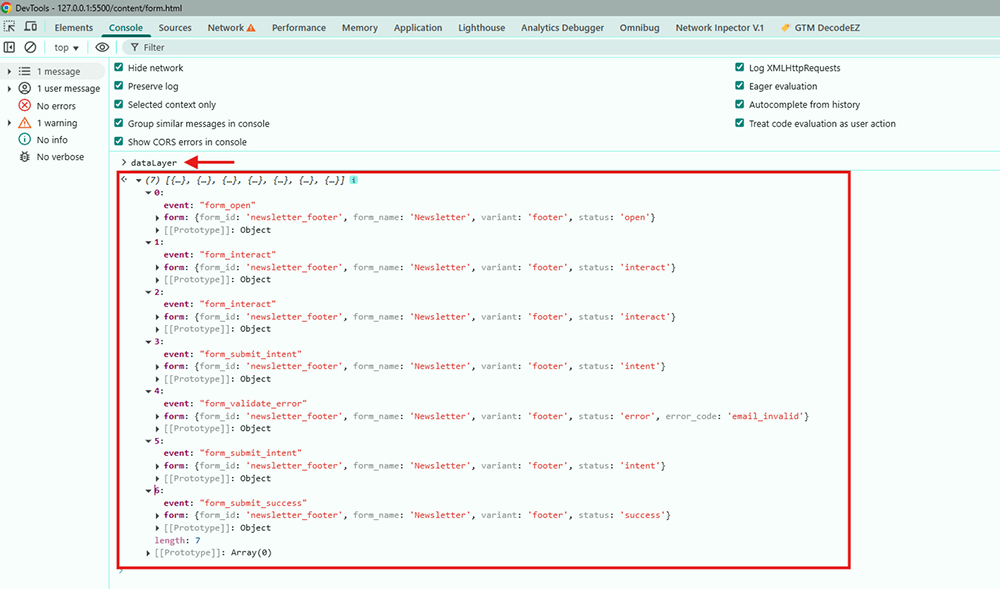Select No info in the sidebar

coord(52,140)
